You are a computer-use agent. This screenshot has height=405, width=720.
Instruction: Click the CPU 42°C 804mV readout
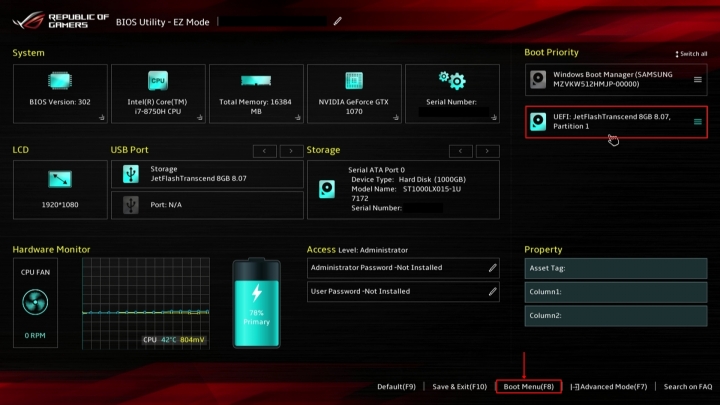[x=174, y=340]
